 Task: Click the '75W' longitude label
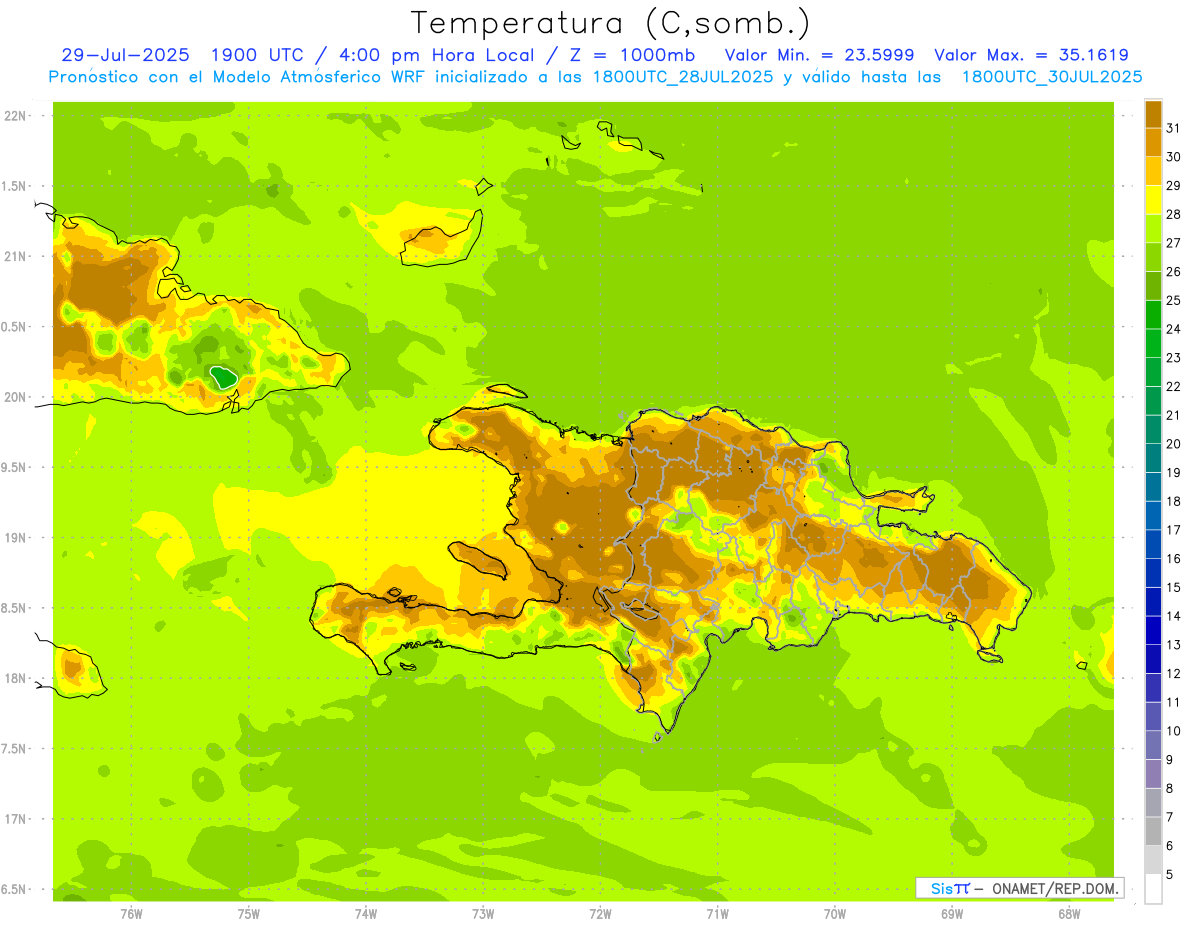pyautogui.click(x=249, y=914)
